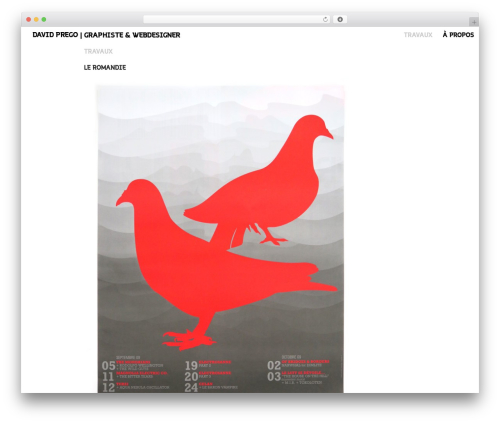
Task: Open Travaux in the top navigation
Action: 418,35
